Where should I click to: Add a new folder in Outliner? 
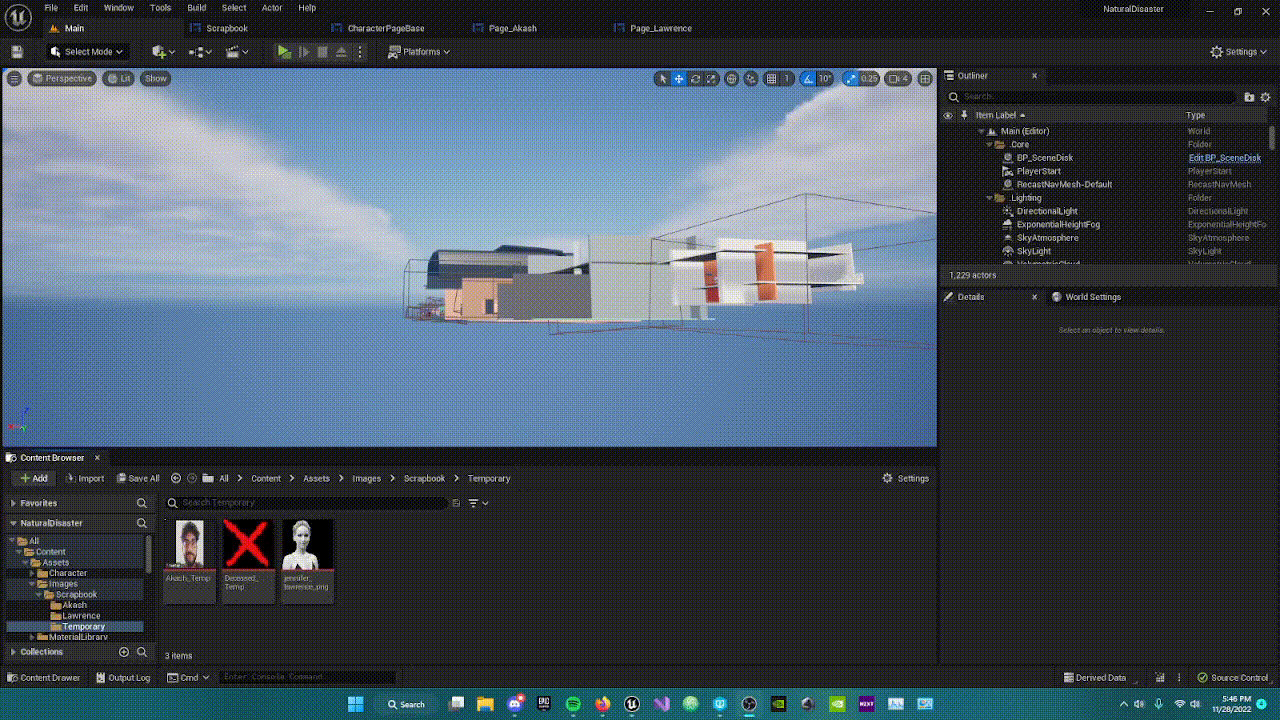[x=1249, y=97]
